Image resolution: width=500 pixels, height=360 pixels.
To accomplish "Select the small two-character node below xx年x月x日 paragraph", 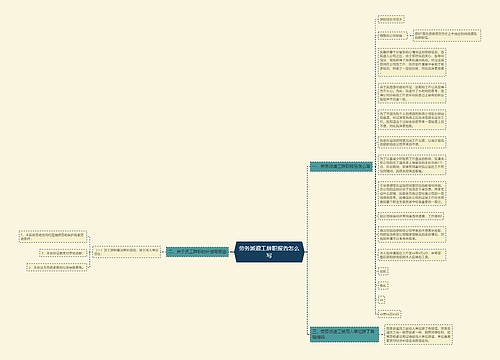I will click(x=383, y=271).
